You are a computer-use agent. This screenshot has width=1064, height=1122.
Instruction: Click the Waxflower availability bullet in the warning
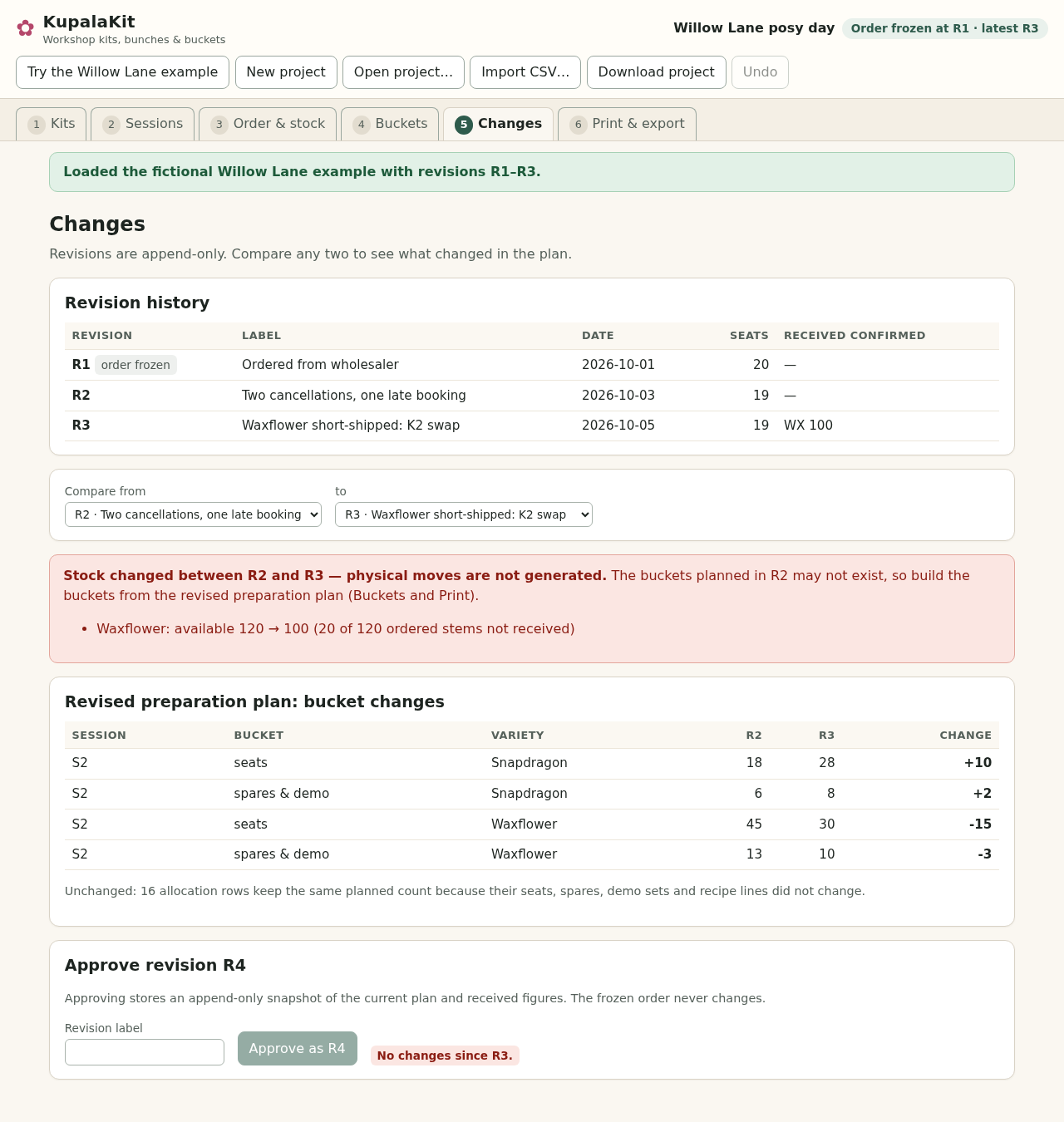(x=336, y=629)
